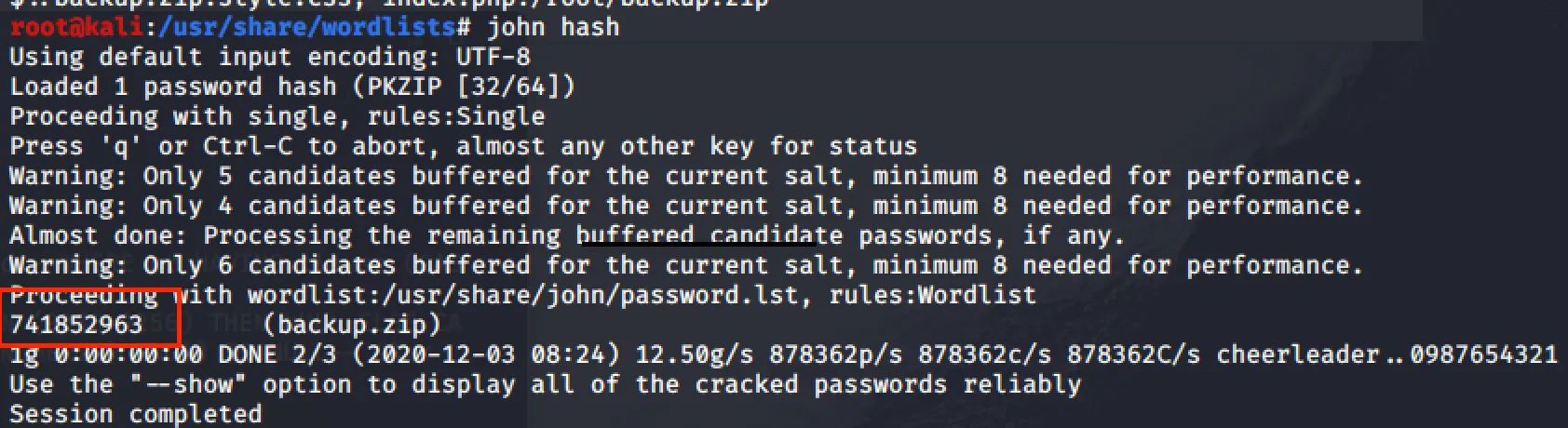Viewport: 1568px width, 428px height.
Task: Click the warning mentioning 5 candidates buffered
Action: pos(685,176)
